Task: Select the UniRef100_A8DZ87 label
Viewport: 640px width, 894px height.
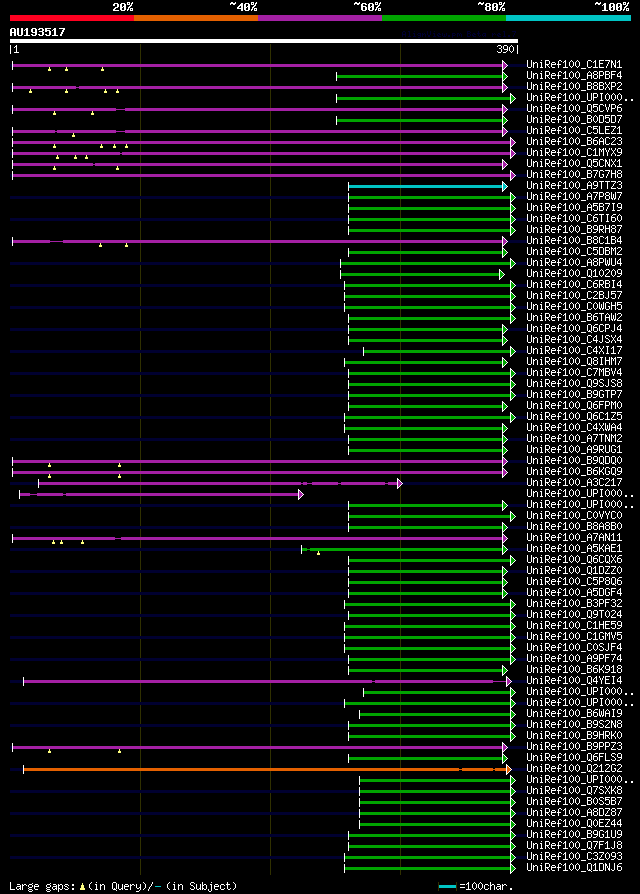Action: 574,812
